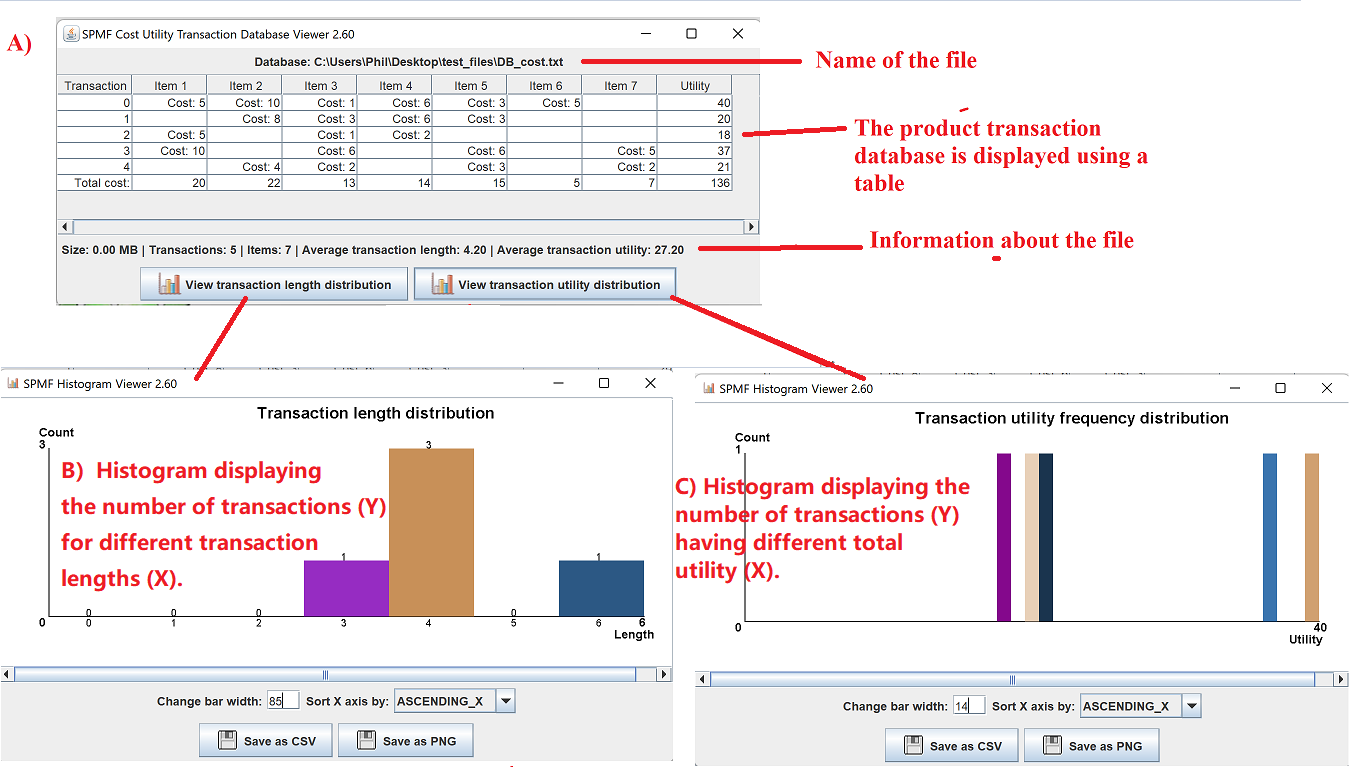Click the Item 6 column header

[545, 86]
